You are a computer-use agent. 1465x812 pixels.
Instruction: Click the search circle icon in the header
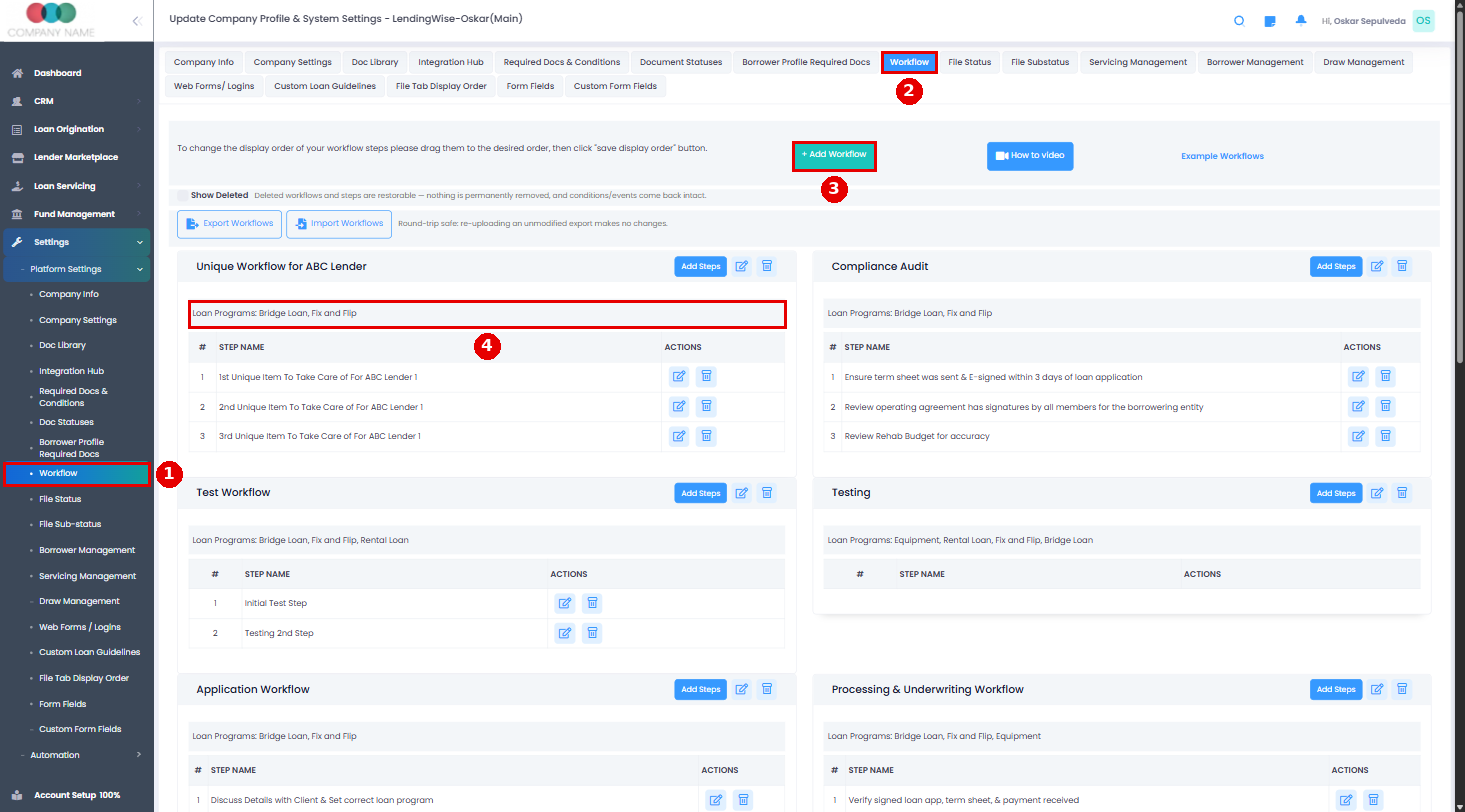point(1239,21)
